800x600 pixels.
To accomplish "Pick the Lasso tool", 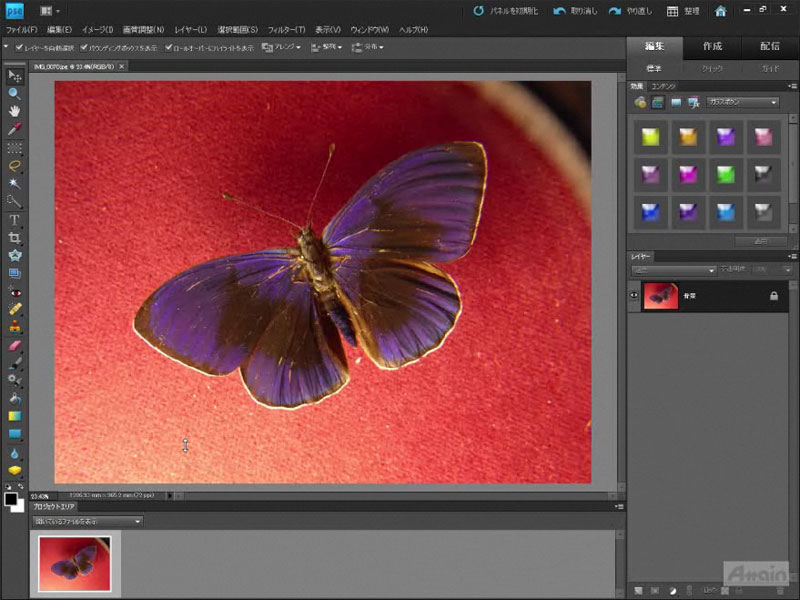I will point(14,165).
